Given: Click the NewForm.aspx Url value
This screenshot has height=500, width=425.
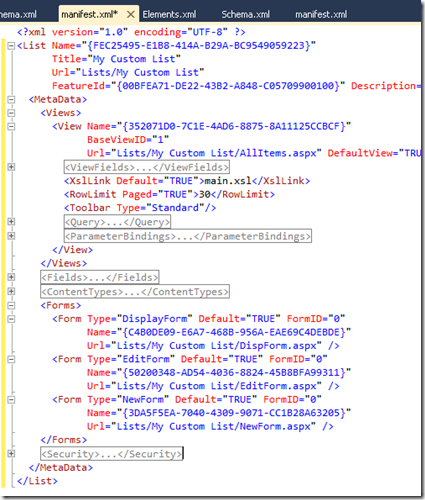Looking at the screenshot, I should coord(213,427).
